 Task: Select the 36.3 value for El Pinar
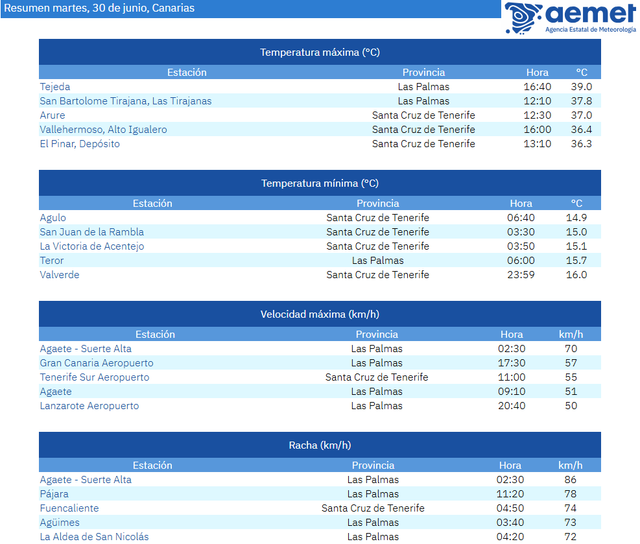[x=582, y=144]
